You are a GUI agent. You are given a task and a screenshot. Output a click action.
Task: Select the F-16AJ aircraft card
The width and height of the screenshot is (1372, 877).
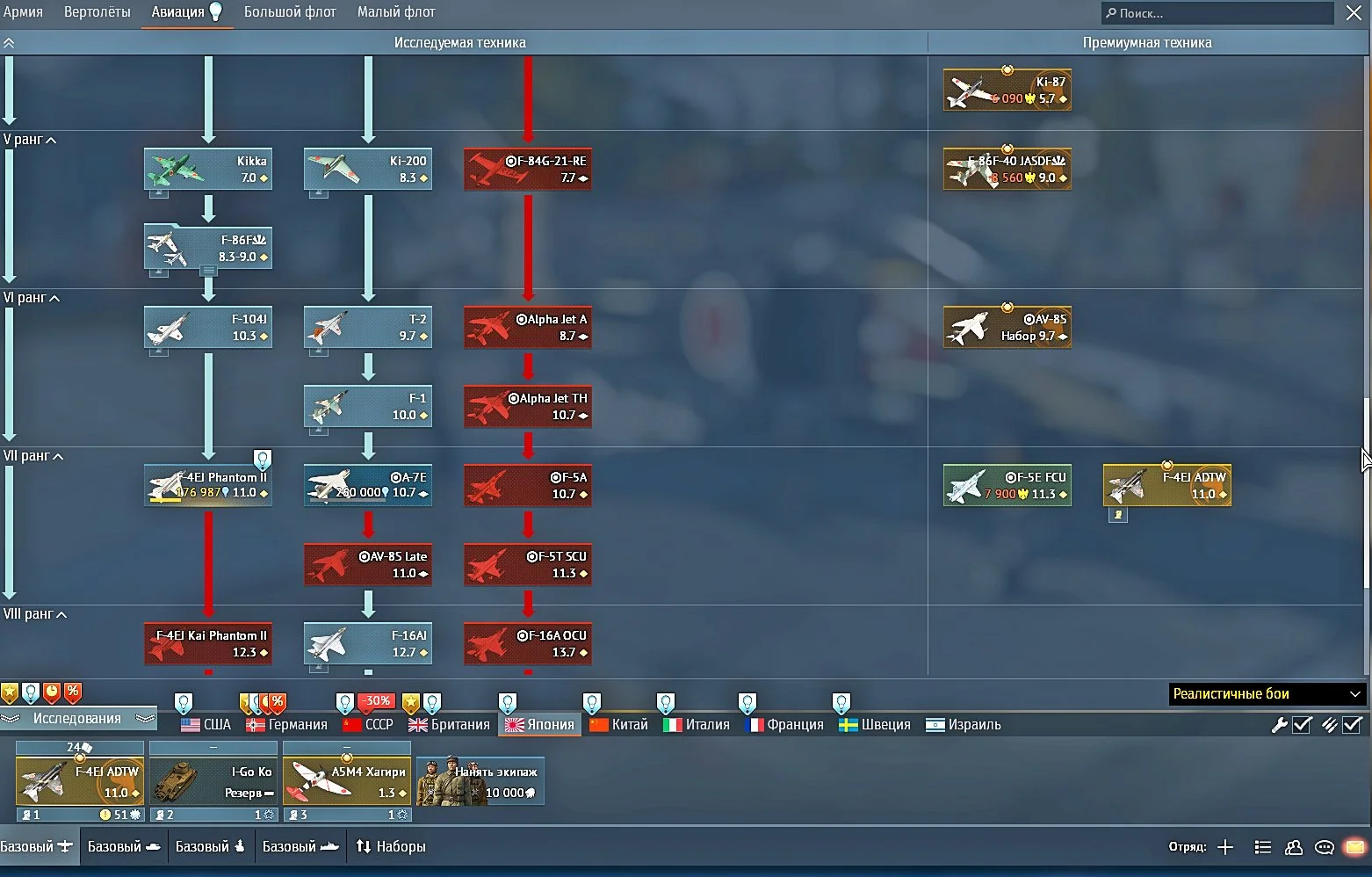(368, 644)
